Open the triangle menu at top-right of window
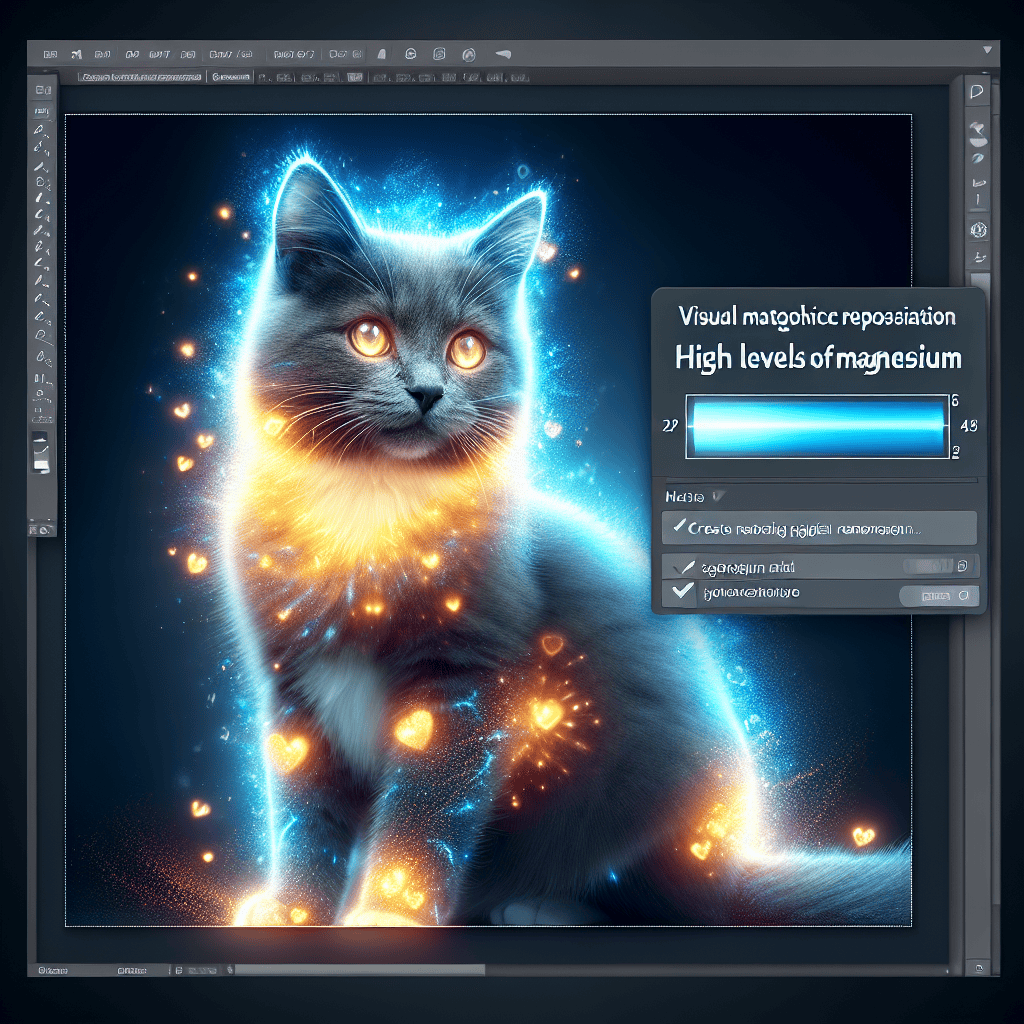1024x1024 pixels. pos(989,48)
